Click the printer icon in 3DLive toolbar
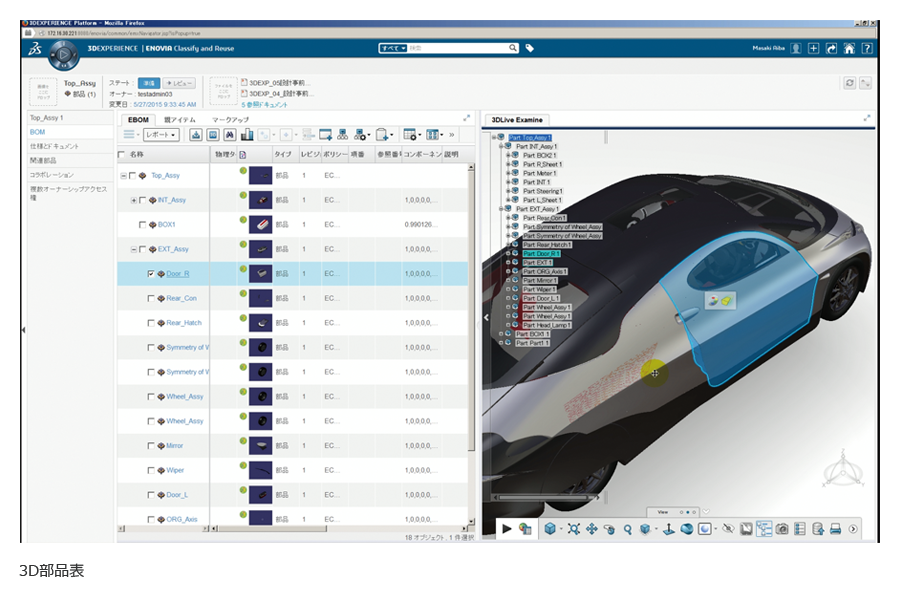The height and width of the screenshot is (598, 900). click(x=835, y=529)
